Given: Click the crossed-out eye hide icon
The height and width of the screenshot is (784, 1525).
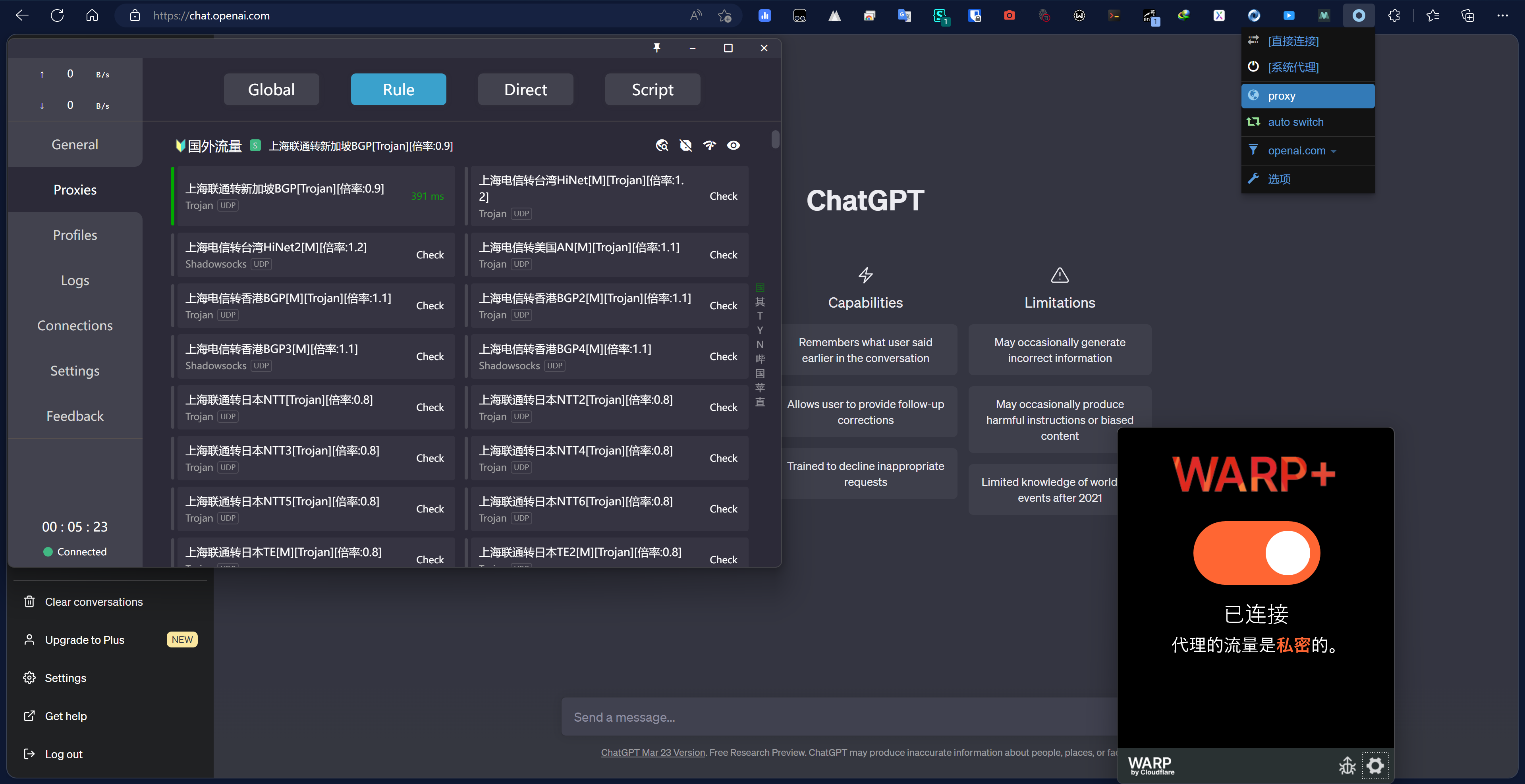Looking at the screenshot, I should 685,146.
